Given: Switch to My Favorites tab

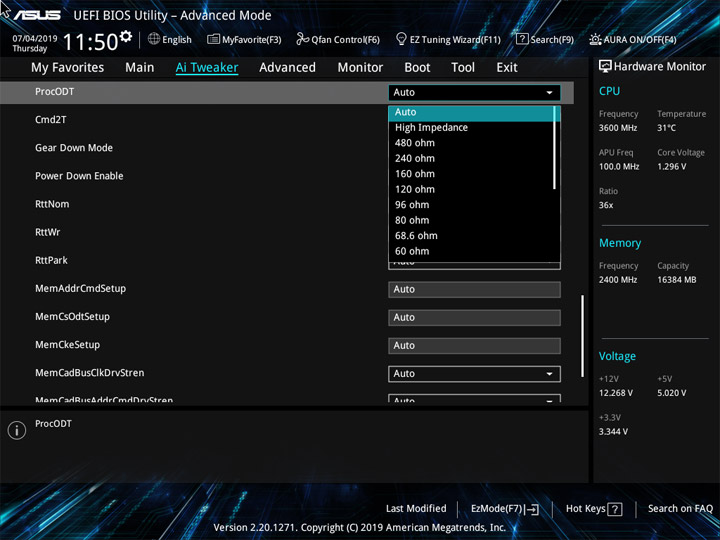Looking at the screenshot, I should pyautogui.click(x=68, y=68).
